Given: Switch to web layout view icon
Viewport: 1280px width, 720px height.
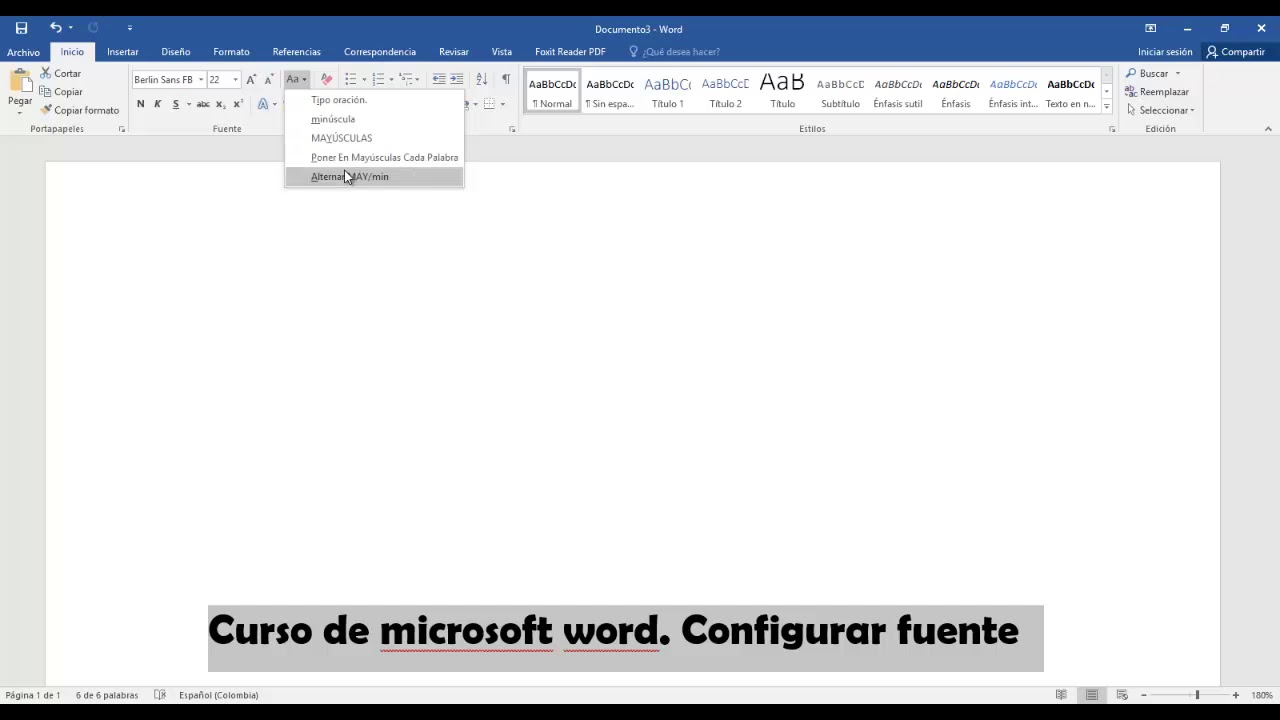Looking at the screenshot, I should tap(1122, 695).
